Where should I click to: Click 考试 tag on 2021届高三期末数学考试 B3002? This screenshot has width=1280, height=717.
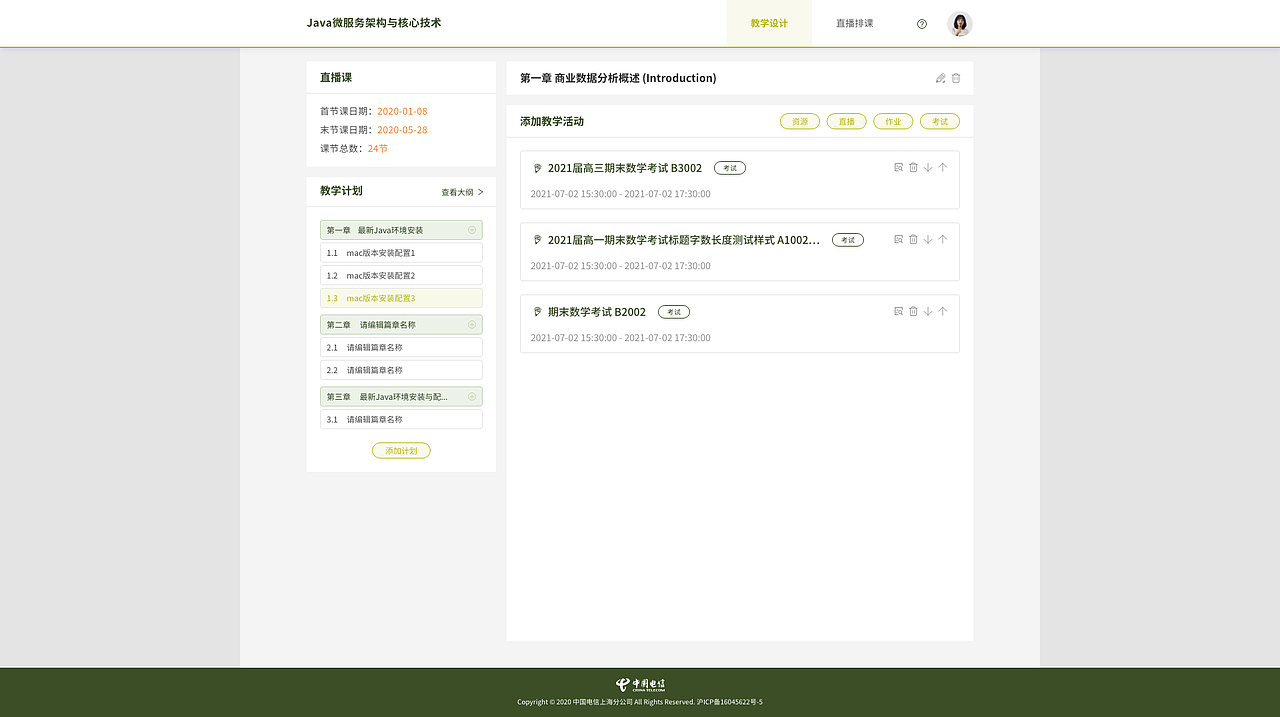click(730, 168)
